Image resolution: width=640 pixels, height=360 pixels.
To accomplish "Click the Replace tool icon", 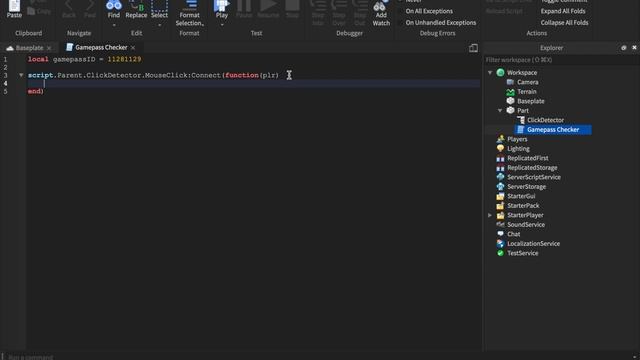I will click(x=136, y=6).
